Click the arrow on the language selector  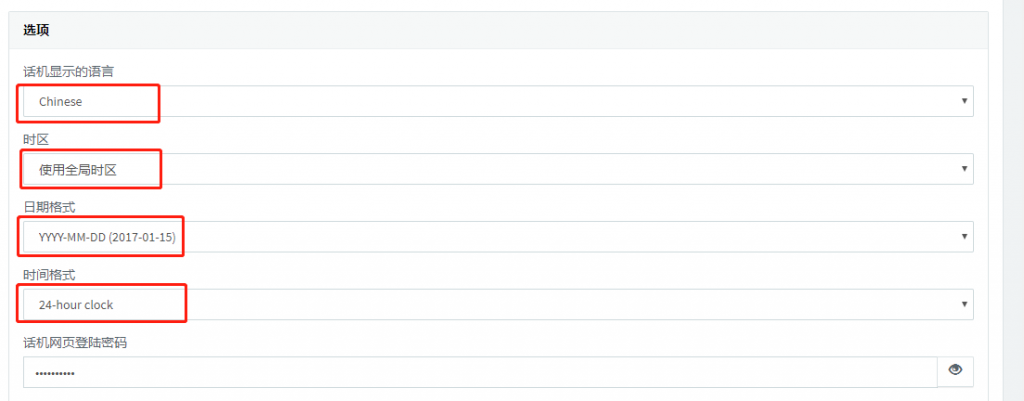964,101
